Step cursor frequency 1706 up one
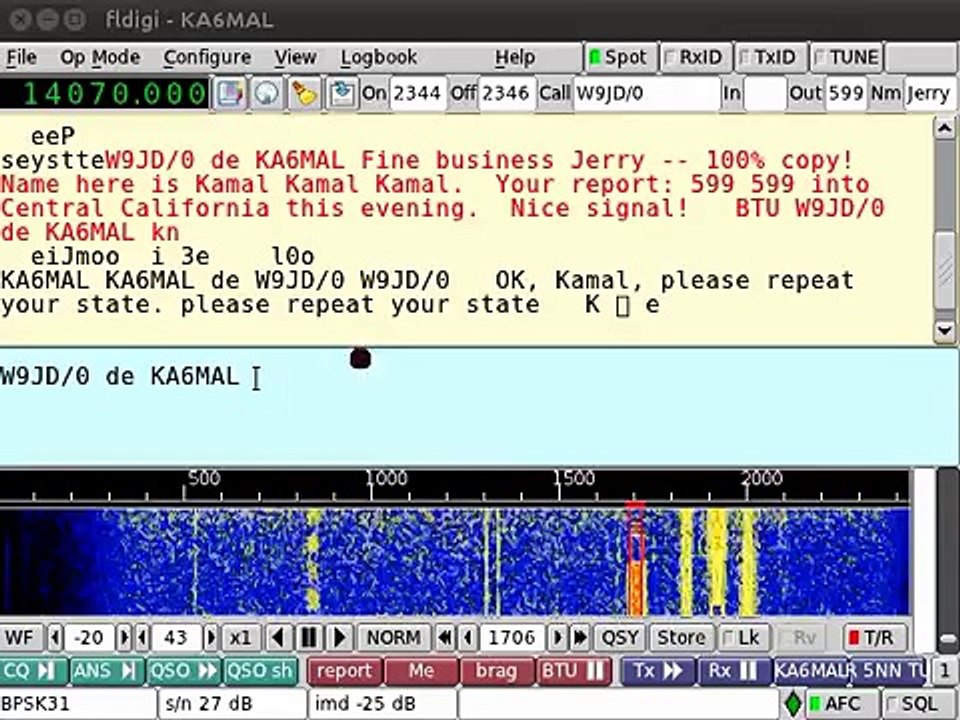 [557, 638]
